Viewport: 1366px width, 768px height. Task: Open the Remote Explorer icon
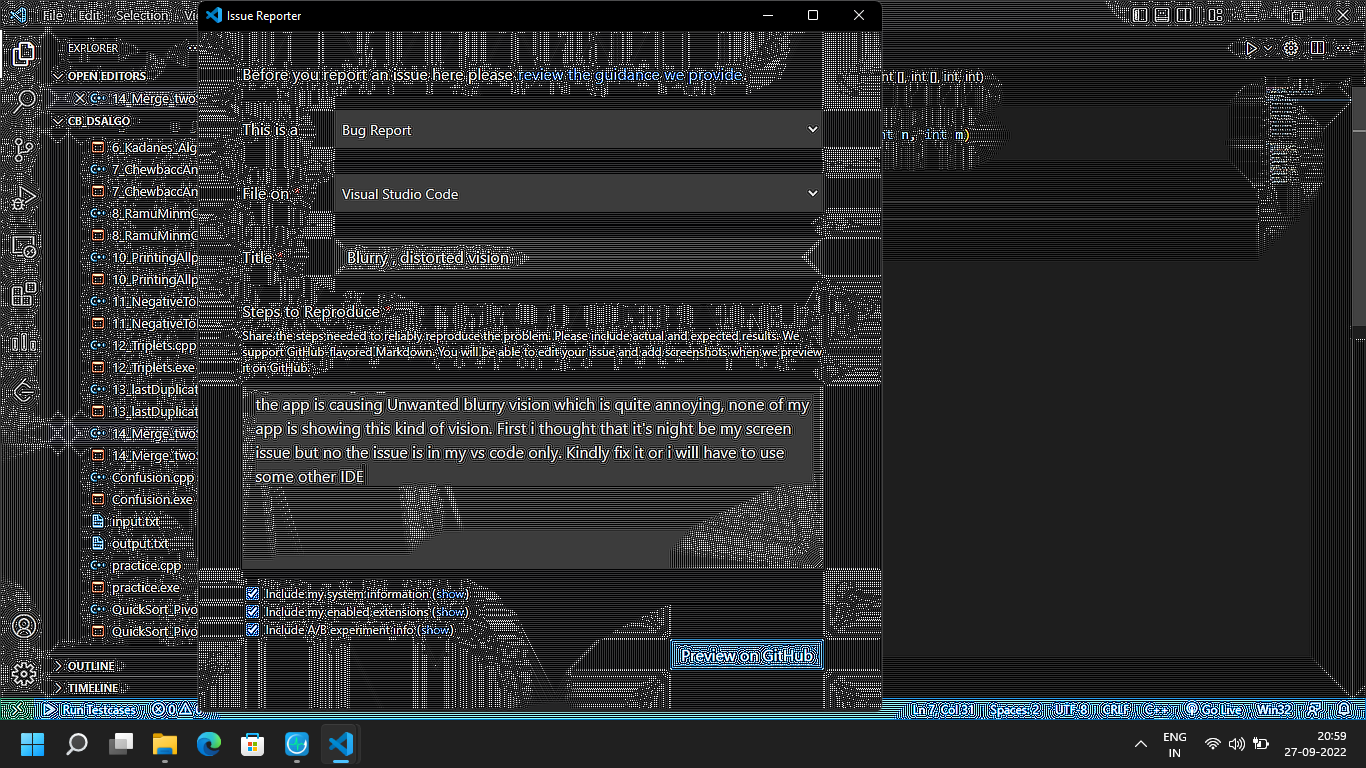tap(24, 247)
